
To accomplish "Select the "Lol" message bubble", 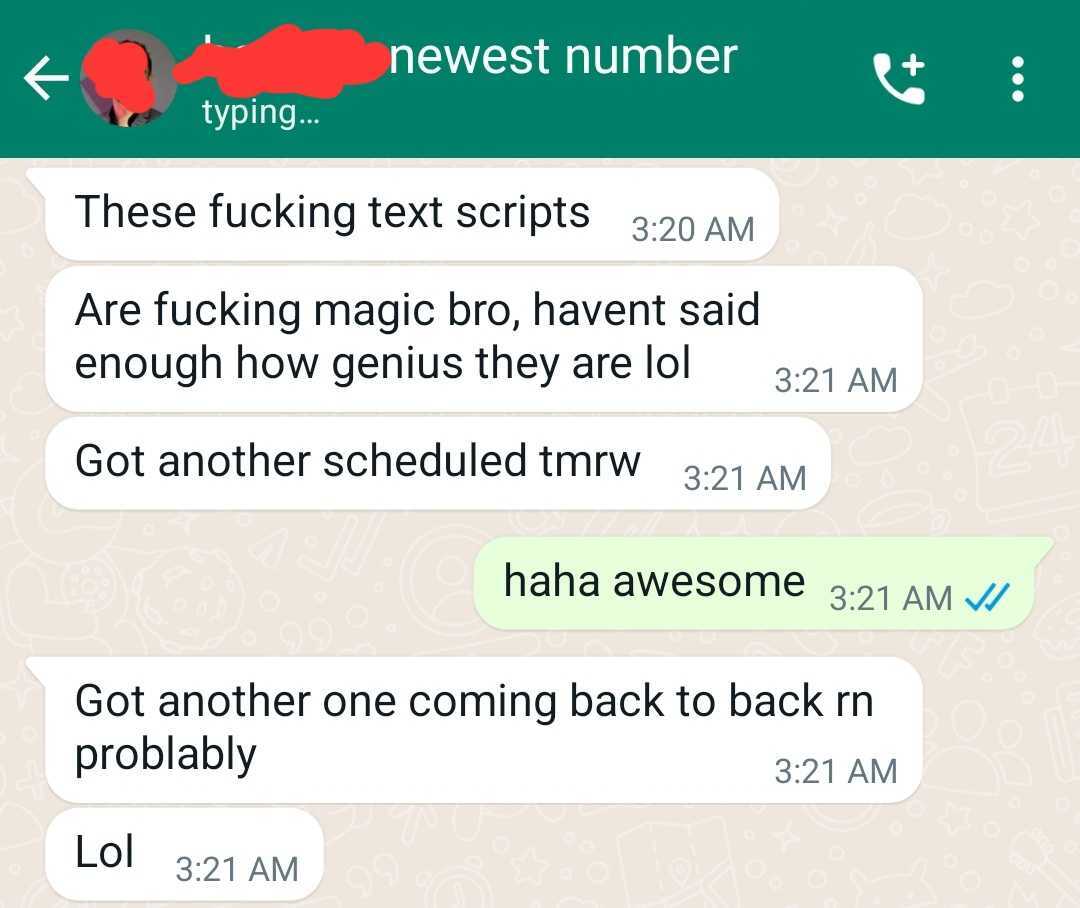I will (x=185, y=854).
